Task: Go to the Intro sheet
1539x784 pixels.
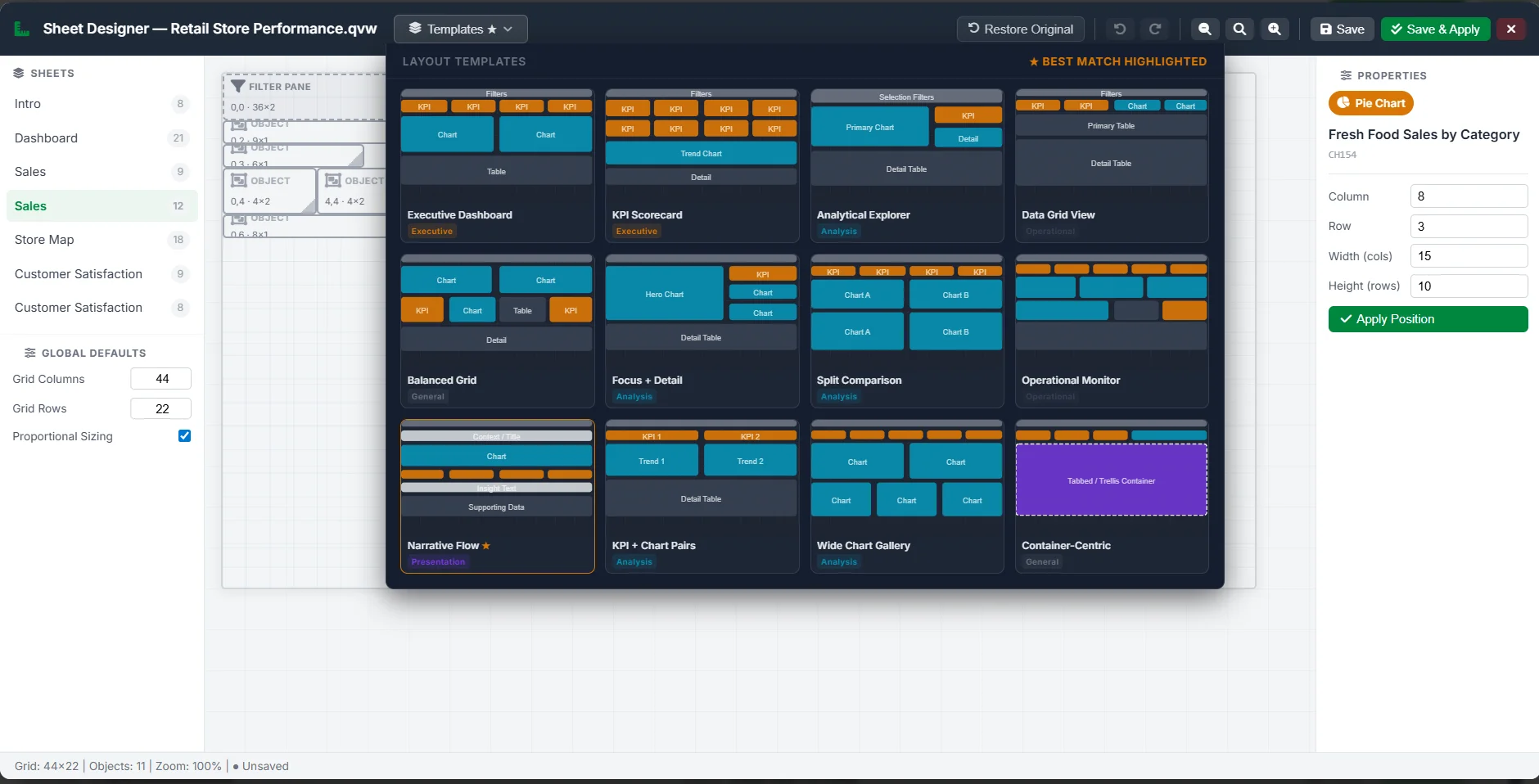Action: 28,104
